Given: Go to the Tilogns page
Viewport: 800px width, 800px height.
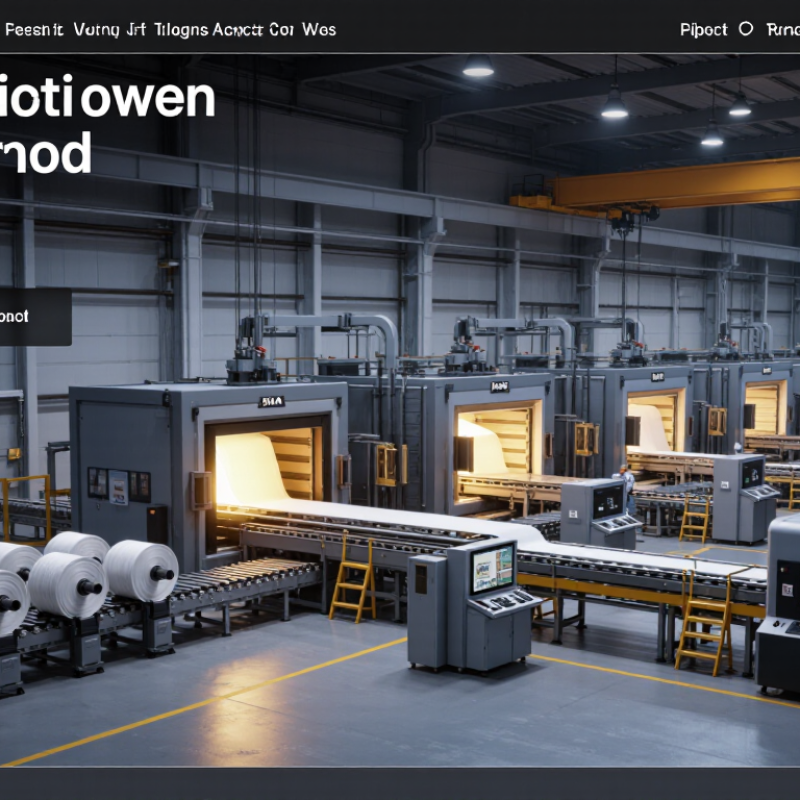Looking at the screenshot, I should (x=181, y=30).
